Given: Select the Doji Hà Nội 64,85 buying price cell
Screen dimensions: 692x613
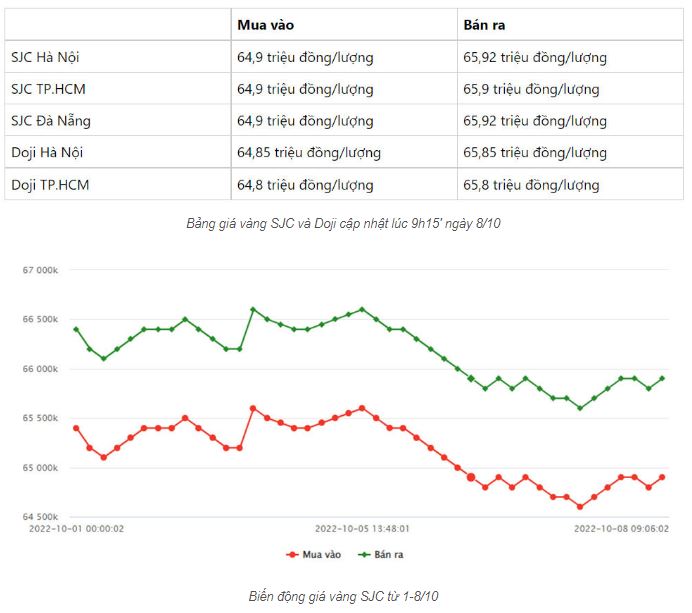Looking at the screenshot, I should coord(308,153).
